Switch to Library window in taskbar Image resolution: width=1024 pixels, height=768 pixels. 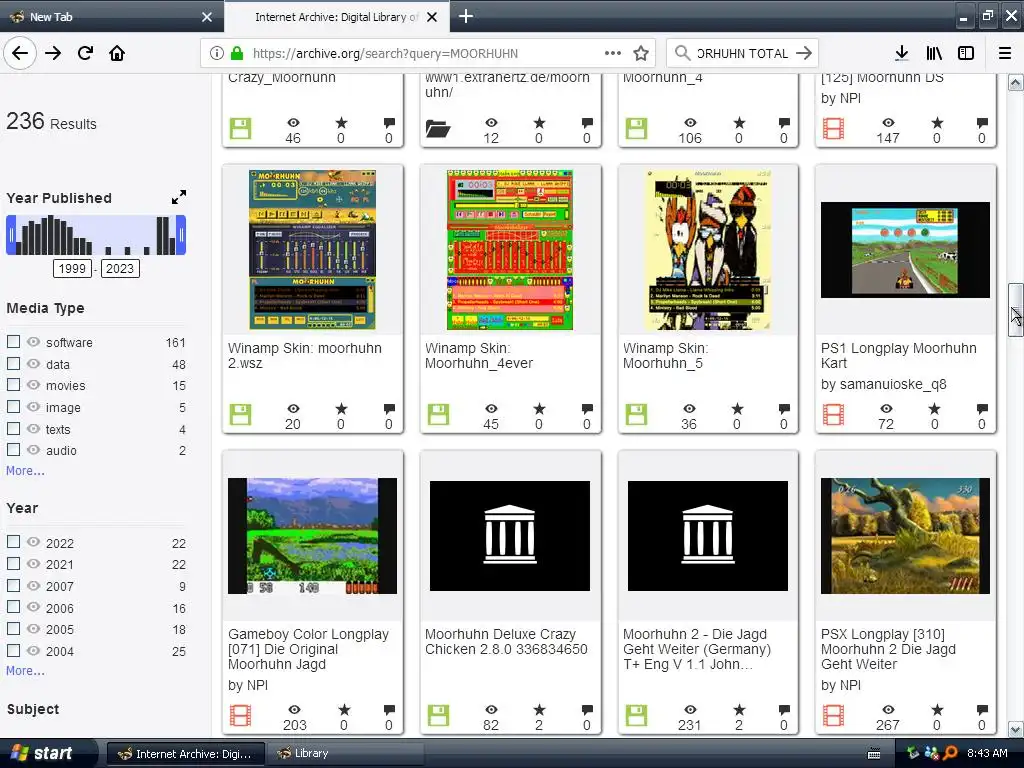point(345,754)
